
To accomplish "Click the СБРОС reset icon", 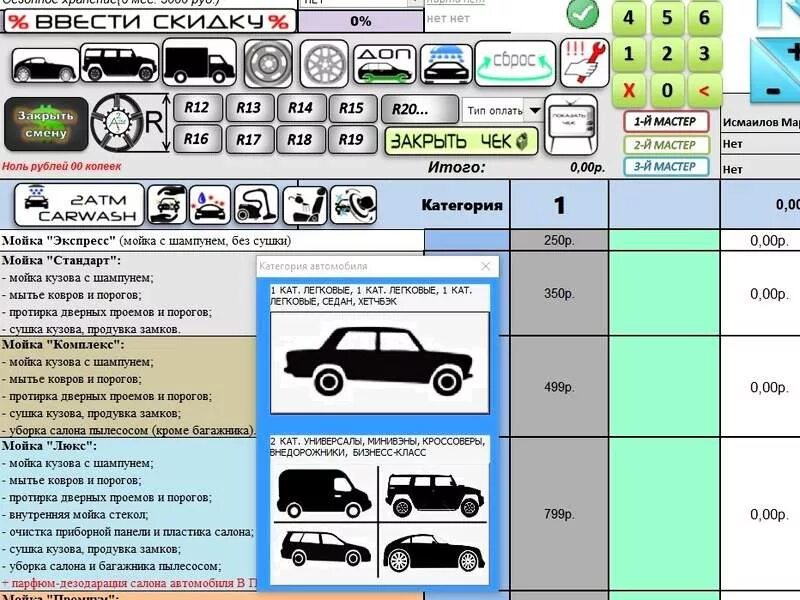I will tap(516, 62).
